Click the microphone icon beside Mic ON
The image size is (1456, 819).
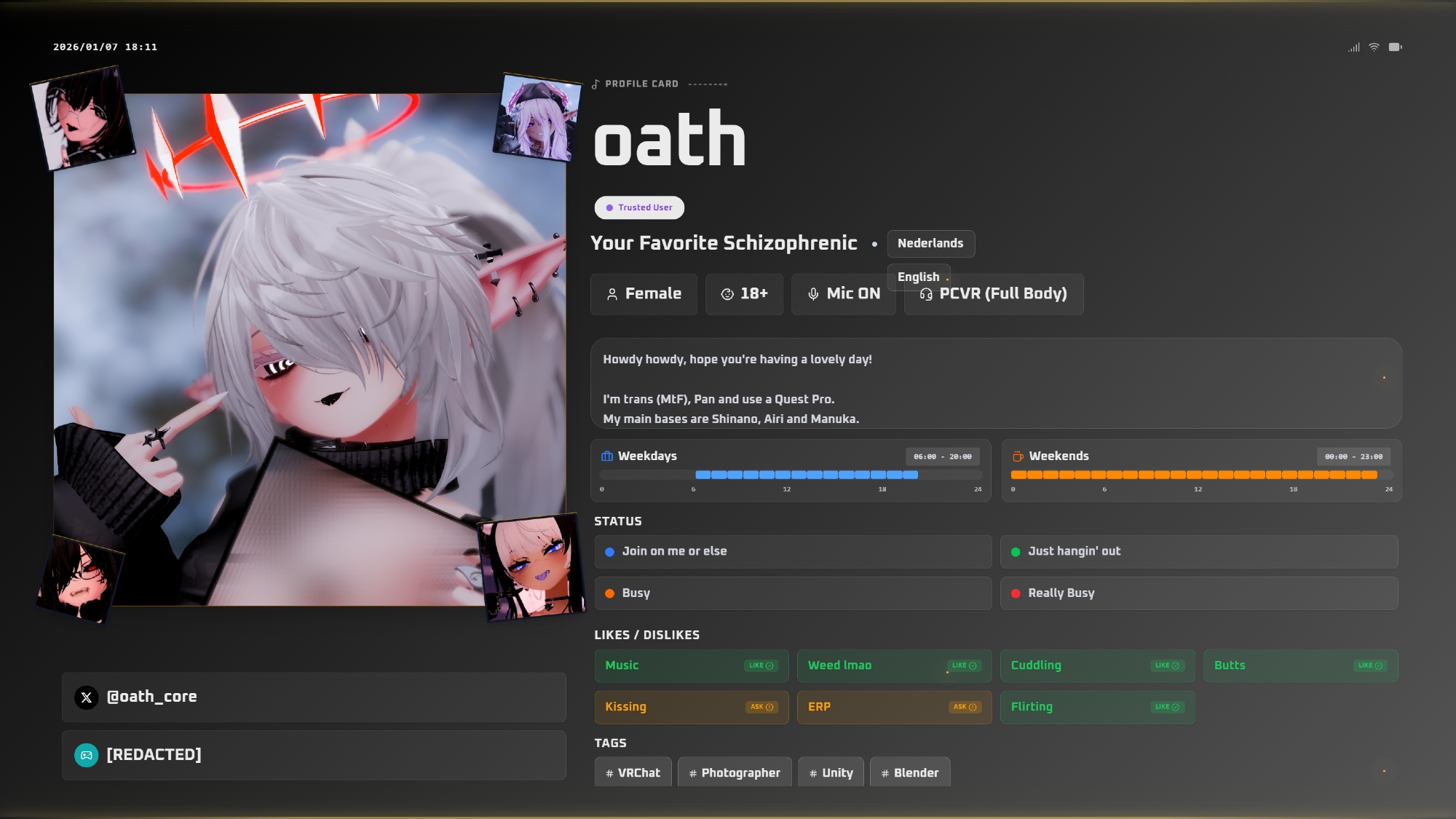813,294
